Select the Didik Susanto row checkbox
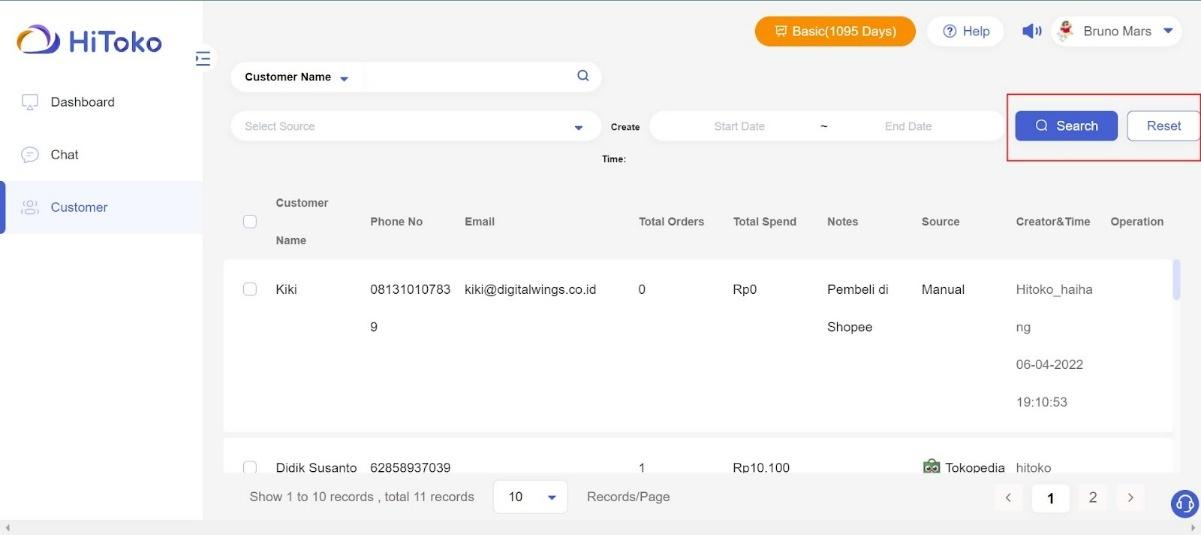The image size is (1201, 535). pos(250,467)
